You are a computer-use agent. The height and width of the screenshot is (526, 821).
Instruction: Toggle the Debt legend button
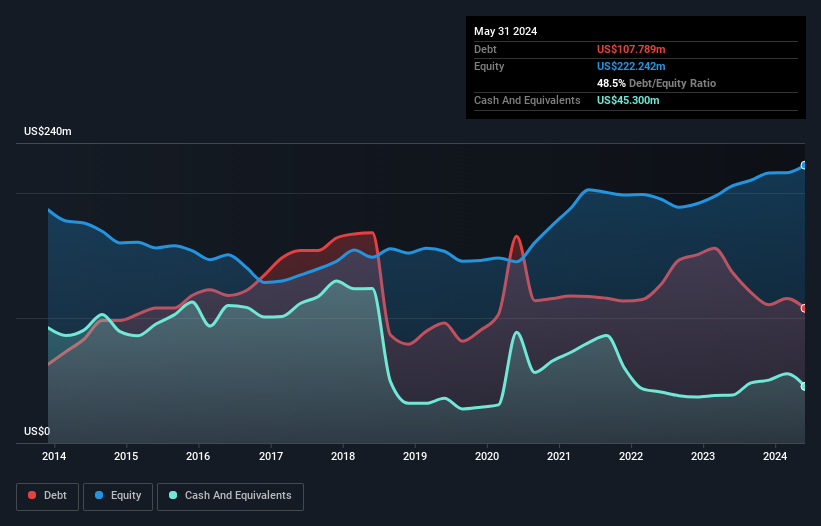(47, 496)
